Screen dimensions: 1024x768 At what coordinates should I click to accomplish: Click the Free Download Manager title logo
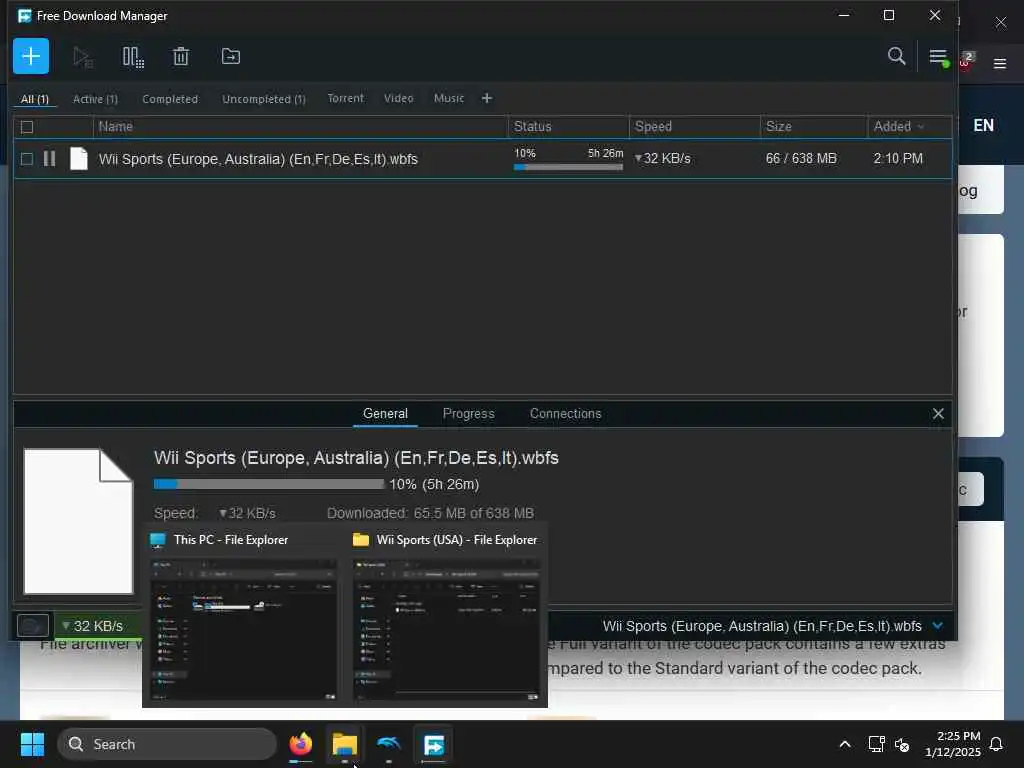24,16
